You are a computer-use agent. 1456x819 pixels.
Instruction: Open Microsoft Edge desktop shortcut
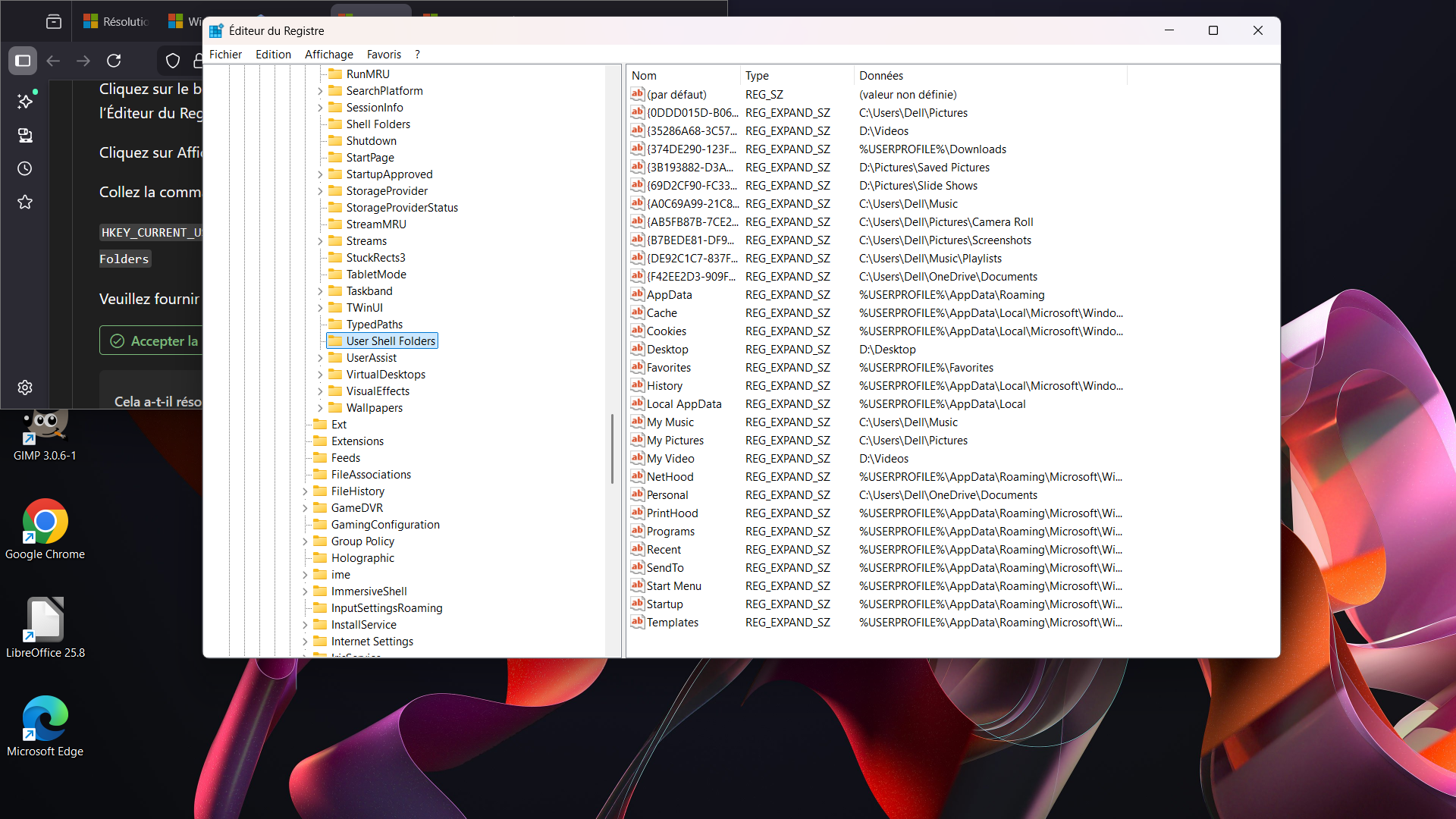coord(45,726)
